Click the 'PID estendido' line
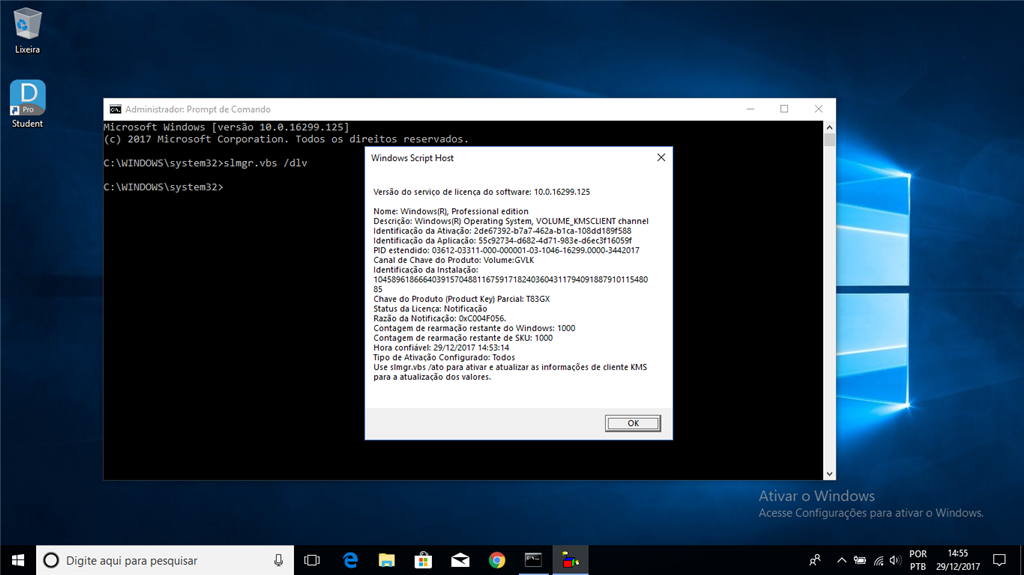Image resolution: width=1024 pixels, height=575 pixels. 506,250
